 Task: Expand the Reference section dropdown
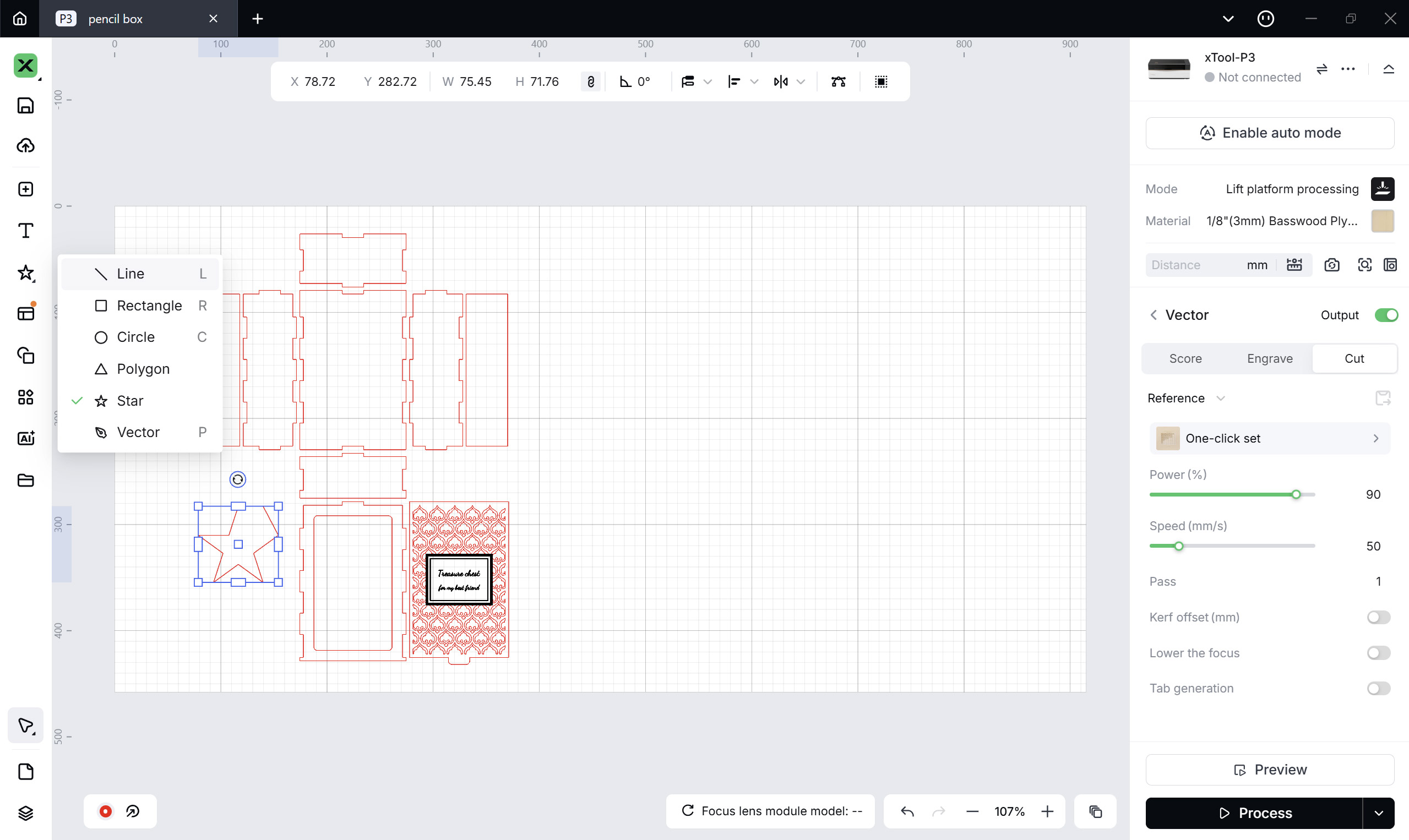[x=1221, y=398]
